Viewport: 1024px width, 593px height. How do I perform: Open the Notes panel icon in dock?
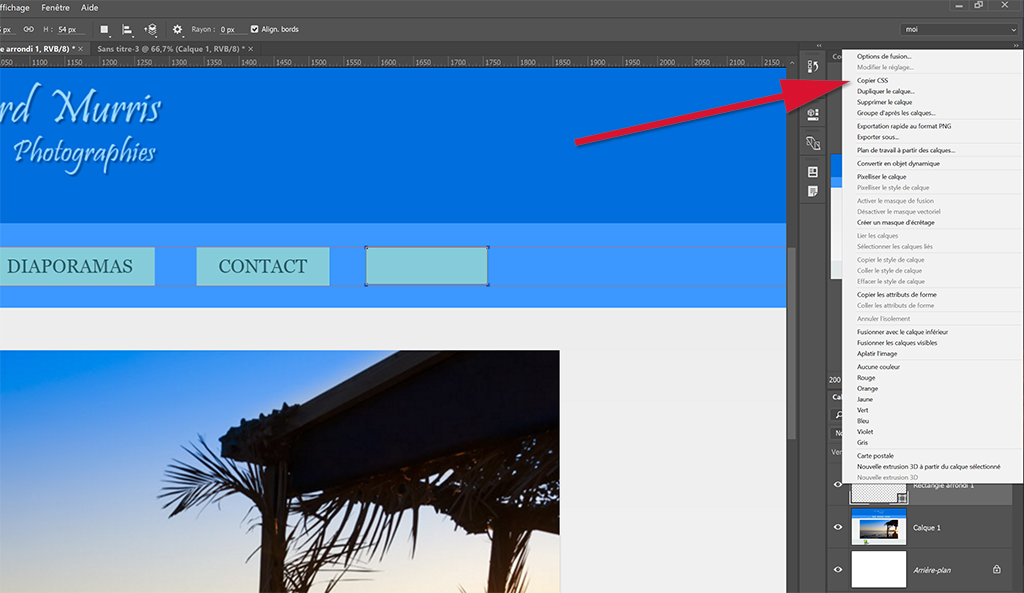click(x=812, y=191)
